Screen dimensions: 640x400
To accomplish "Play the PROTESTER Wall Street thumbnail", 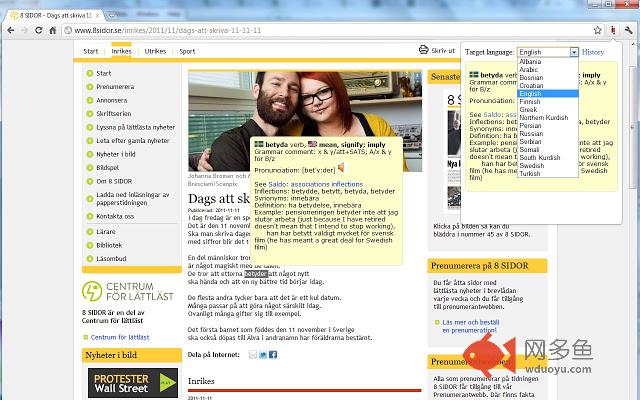I will coord(133,383).
